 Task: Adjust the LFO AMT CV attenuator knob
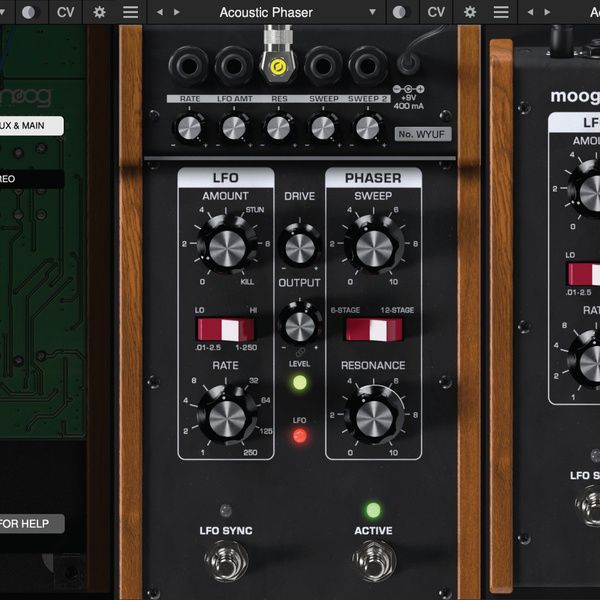[x=234, y=128]
